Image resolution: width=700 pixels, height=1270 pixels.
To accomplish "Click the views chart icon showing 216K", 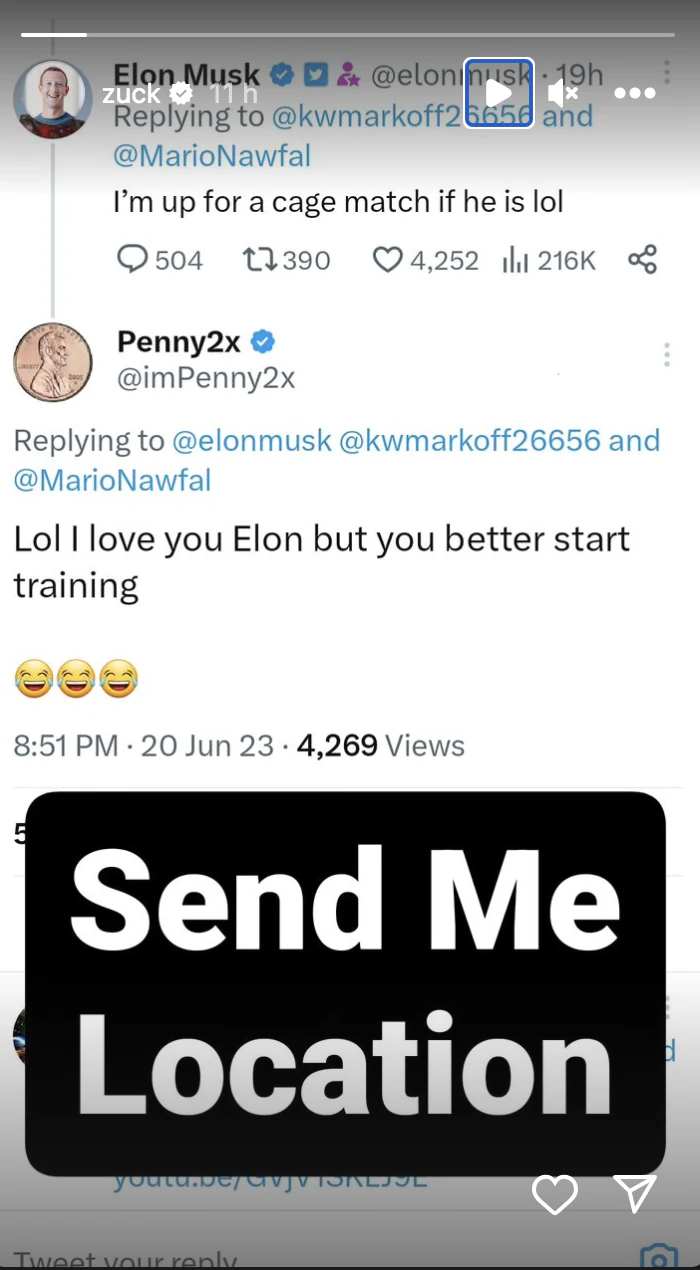I will tap(515, 260).
